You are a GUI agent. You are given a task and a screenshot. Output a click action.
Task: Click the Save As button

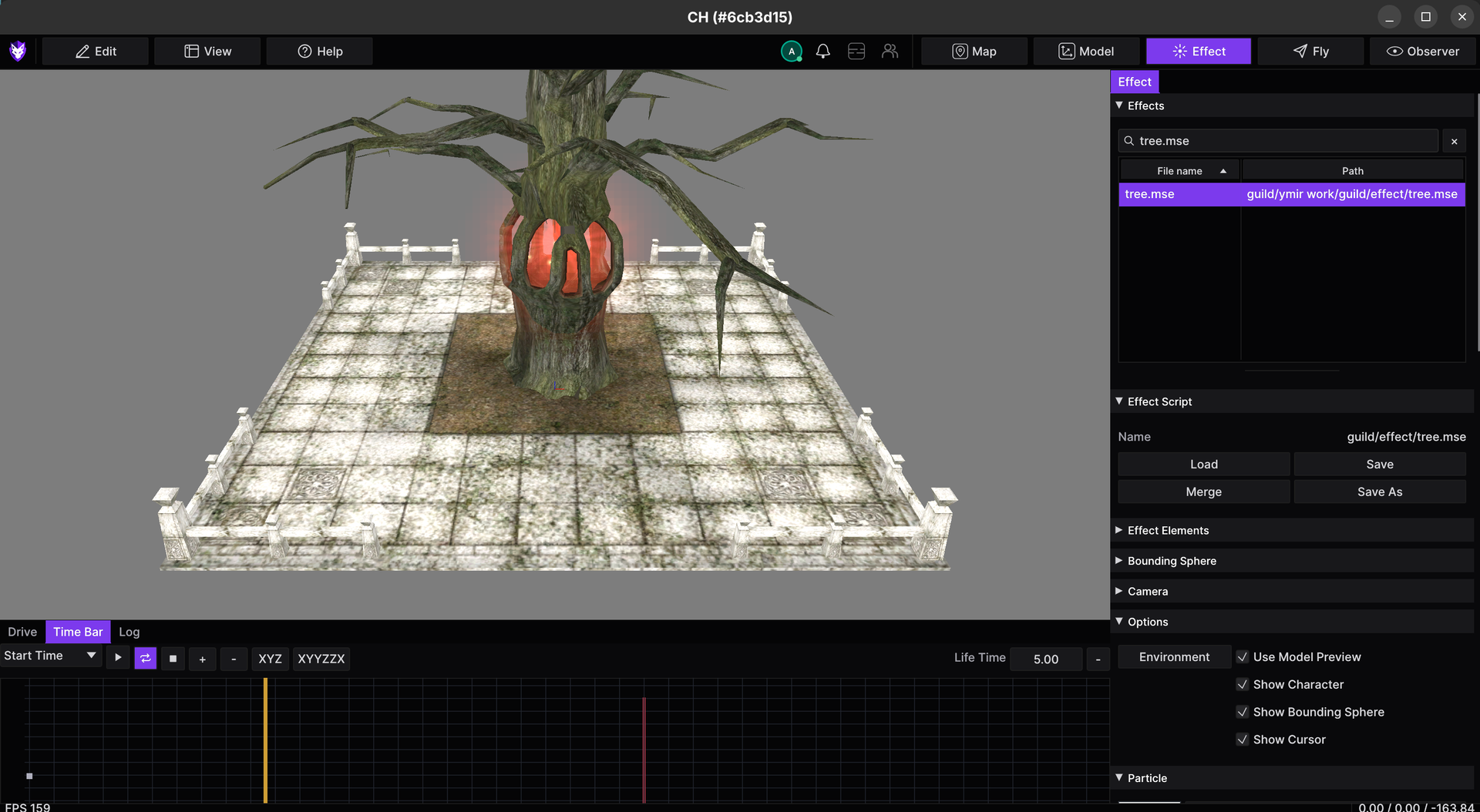pyautogui.click(x=1380, y=492)
